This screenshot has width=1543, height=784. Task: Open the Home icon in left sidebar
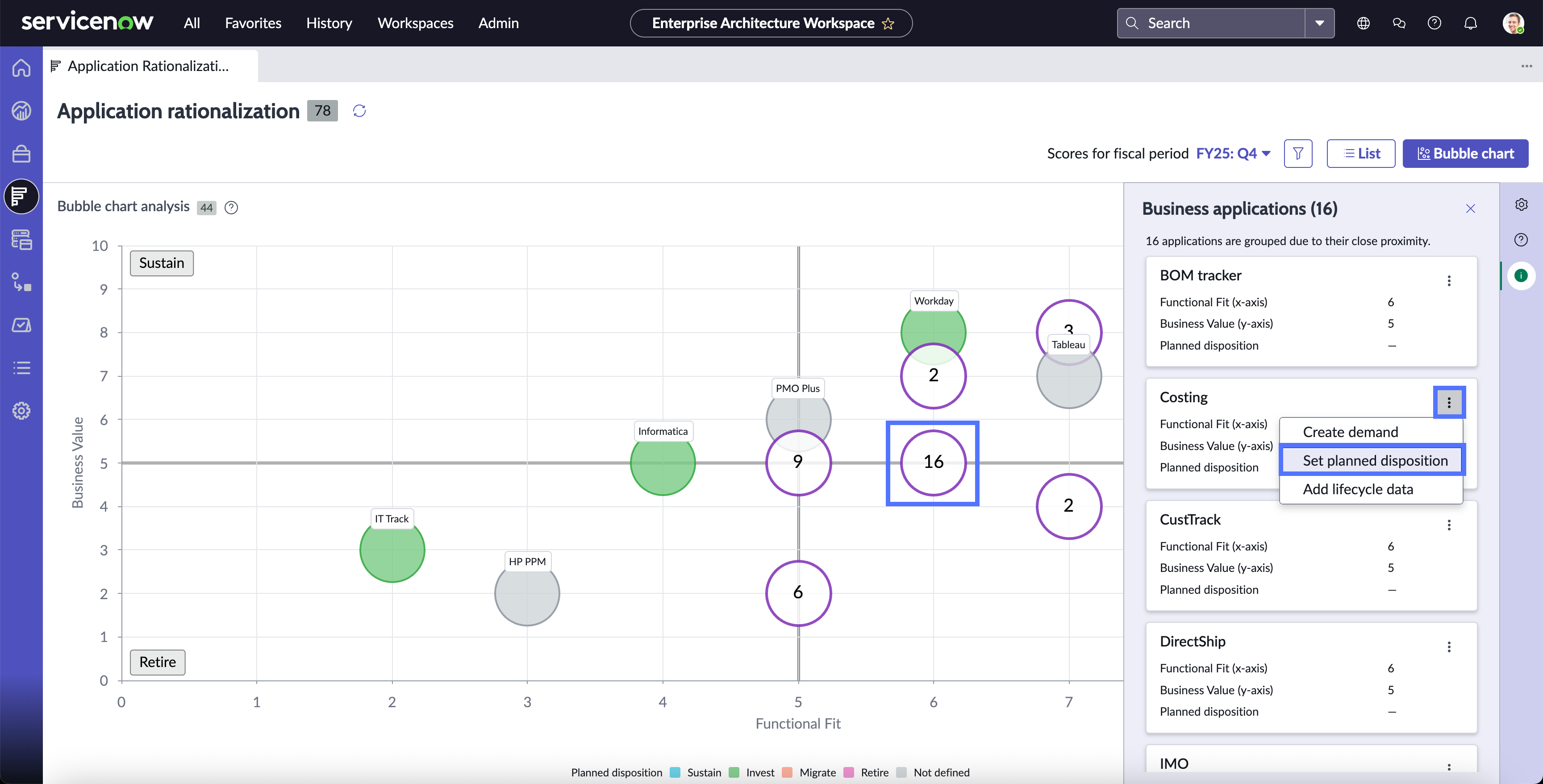pos(21,68)
